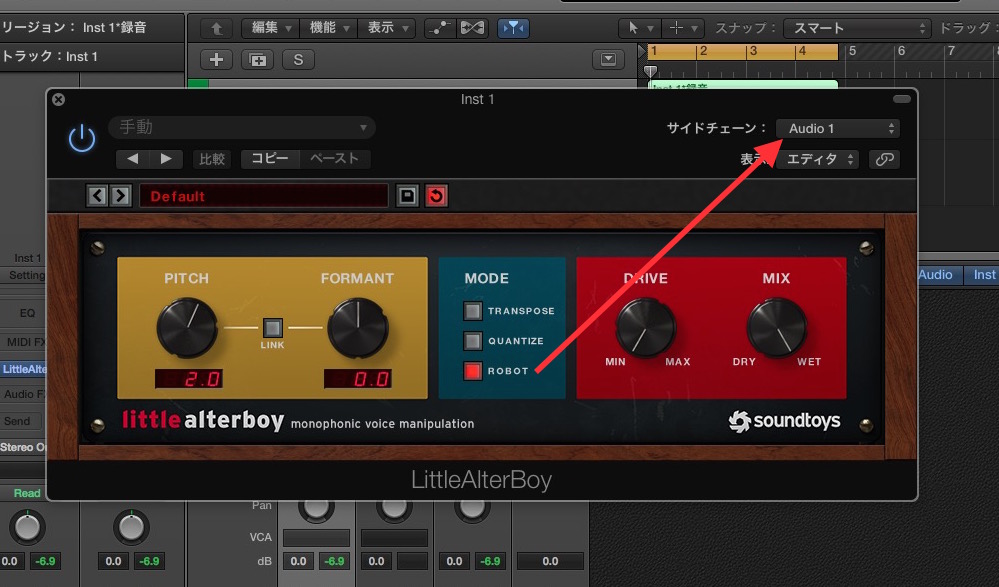Toggle ROBOT mode button
The width and height of the screenshot is (999, 587).
pos(473,371)
